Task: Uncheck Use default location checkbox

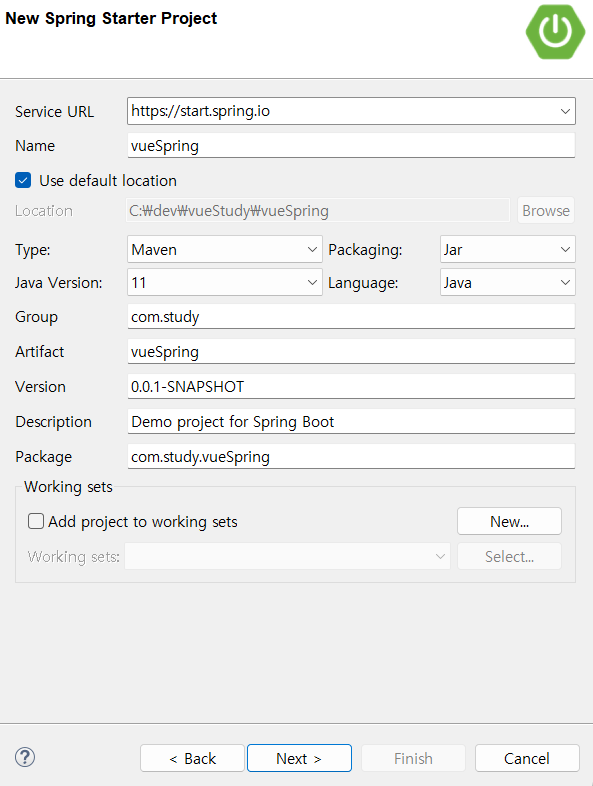Action: [23, 180]
